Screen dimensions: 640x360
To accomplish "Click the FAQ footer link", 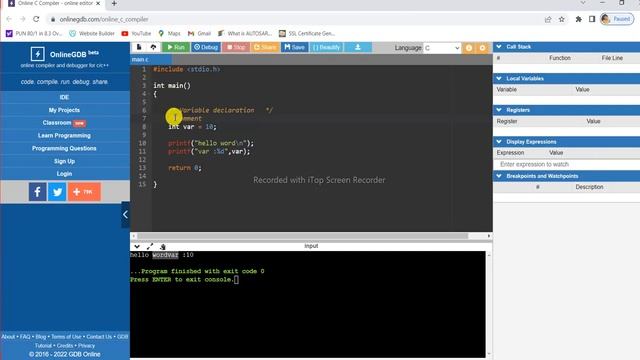I will (25, 337).
